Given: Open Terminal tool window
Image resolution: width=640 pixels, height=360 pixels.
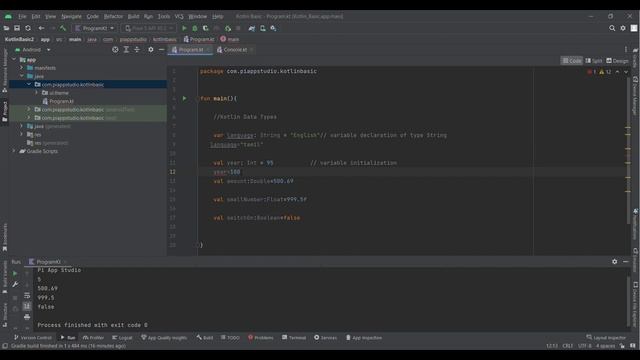Looking at the screenshot, I should coord(294,338).
